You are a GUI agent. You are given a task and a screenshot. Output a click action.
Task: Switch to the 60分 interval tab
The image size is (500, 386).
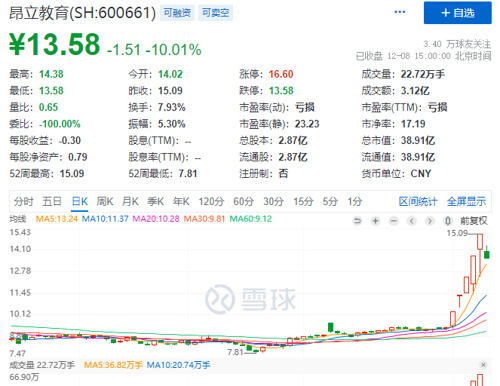(x=244, y=201)
